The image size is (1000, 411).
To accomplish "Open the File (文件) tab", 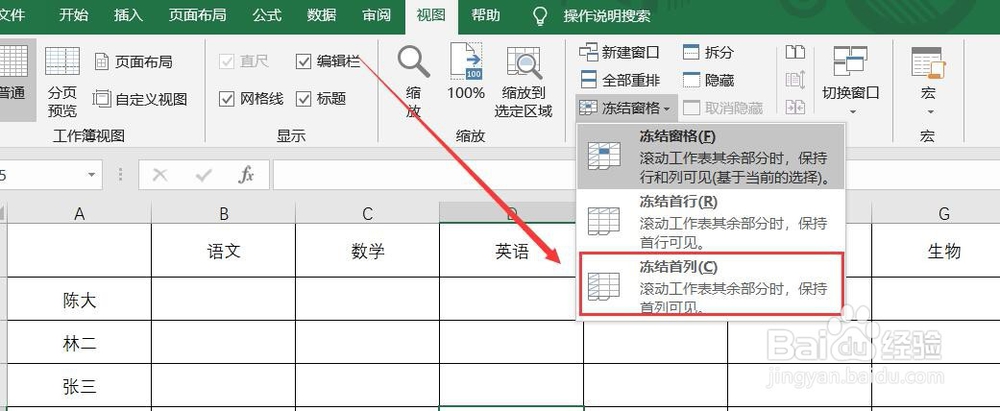I will pos(13,15).
